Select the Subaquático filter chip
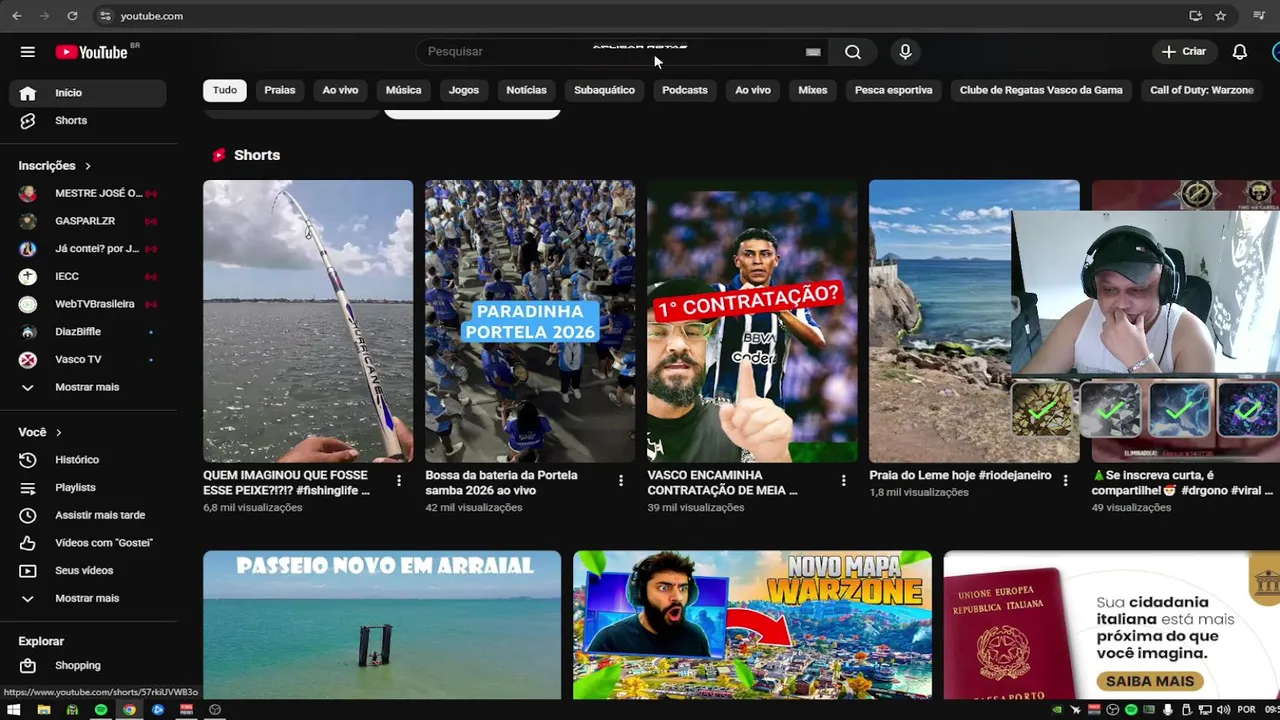Viewport: 1280px width, 720px height. pyautogui.click(x=604, y=90)
